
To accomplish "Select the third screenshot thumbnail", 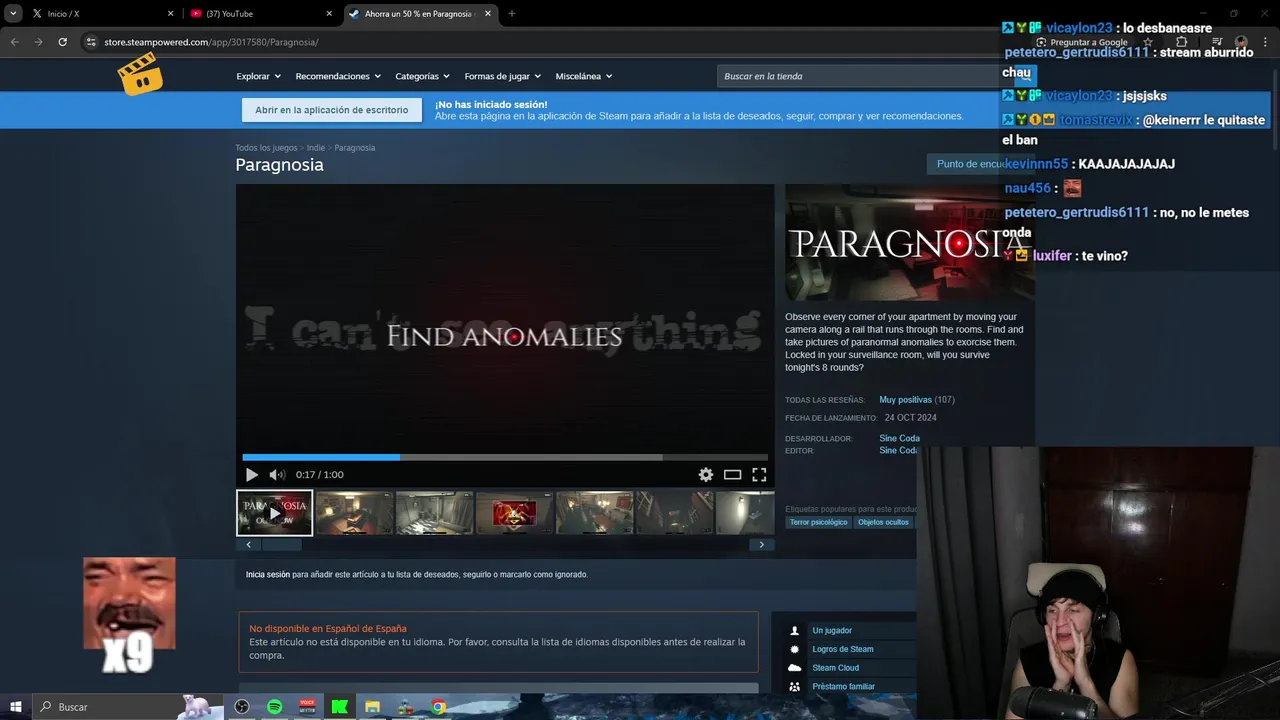I will (x=435, y=513).
